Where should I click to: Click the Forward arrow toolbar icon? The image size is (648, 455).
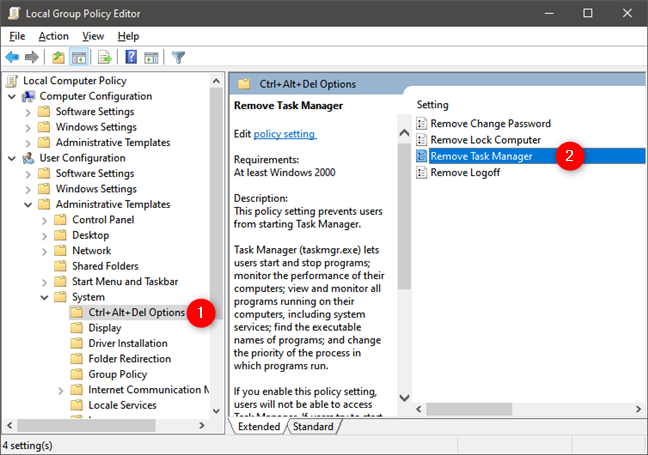[x=32, y=57]
